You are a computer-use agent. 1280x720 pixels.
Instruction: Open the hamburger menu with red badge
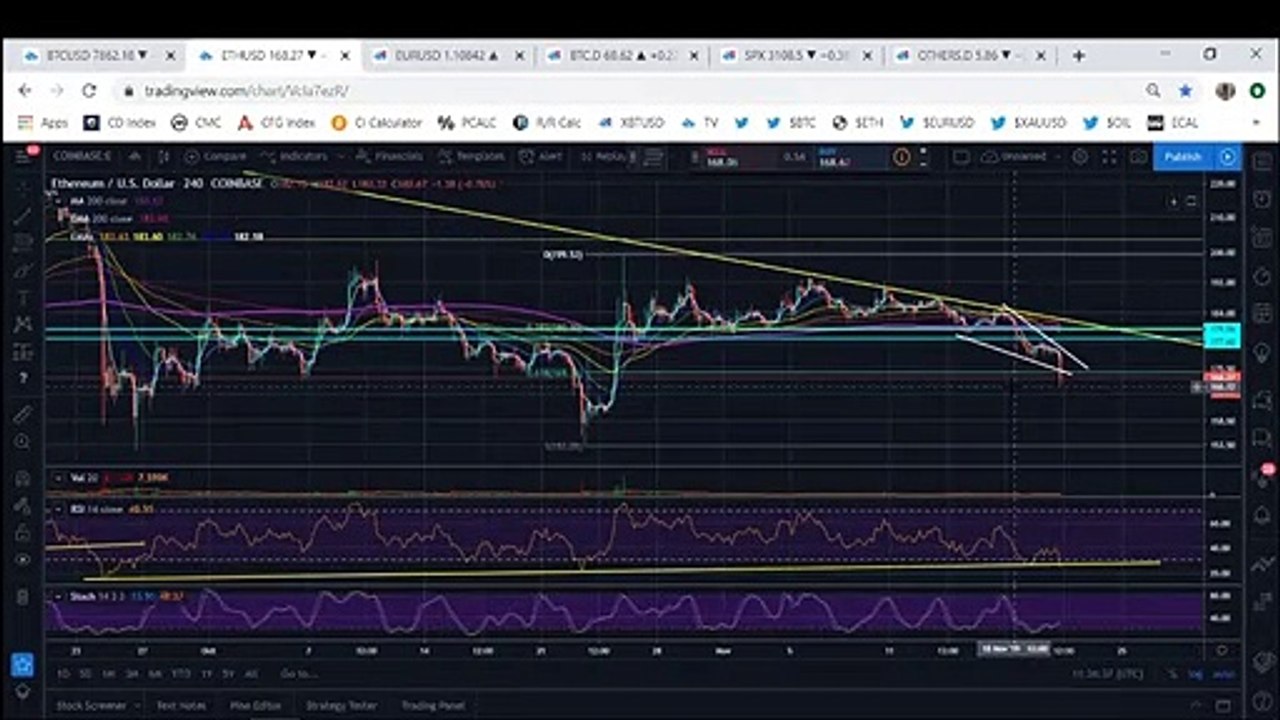tap(23, 157)
